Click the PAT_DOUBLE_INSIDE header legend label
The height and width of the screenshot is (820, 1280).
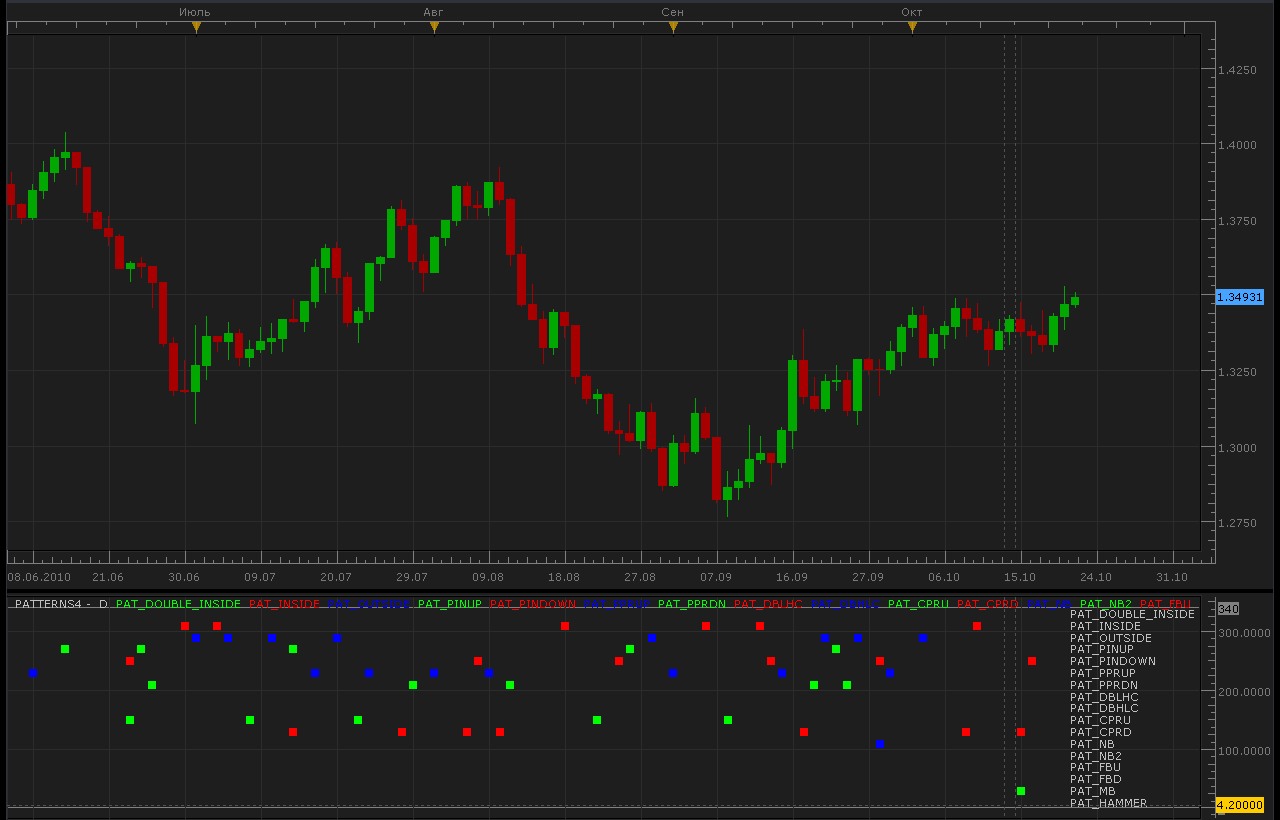(x=178, y=604)
